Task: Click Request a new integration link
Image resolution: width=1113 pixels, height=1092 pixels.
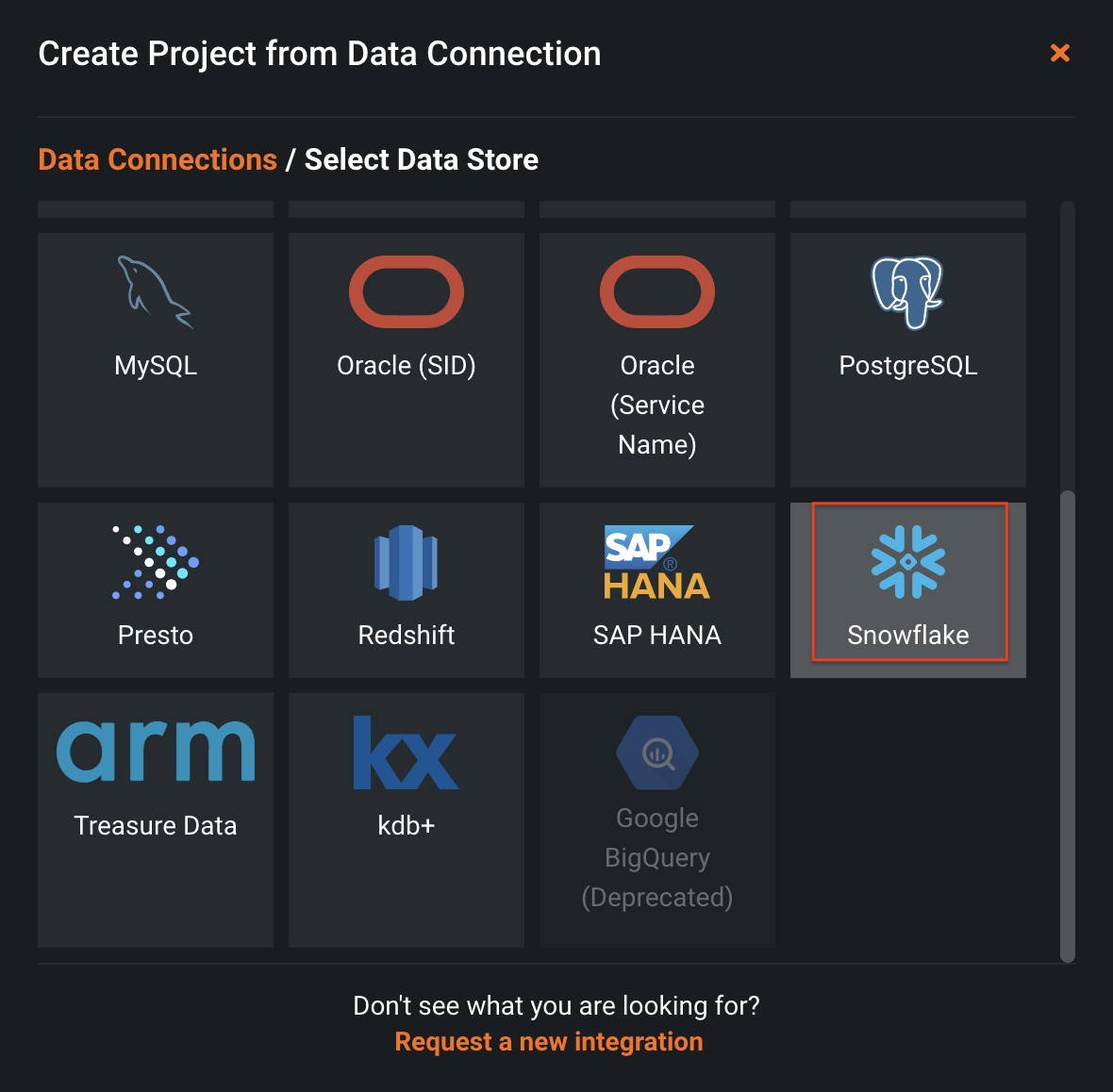Action: click(549, 1042)
